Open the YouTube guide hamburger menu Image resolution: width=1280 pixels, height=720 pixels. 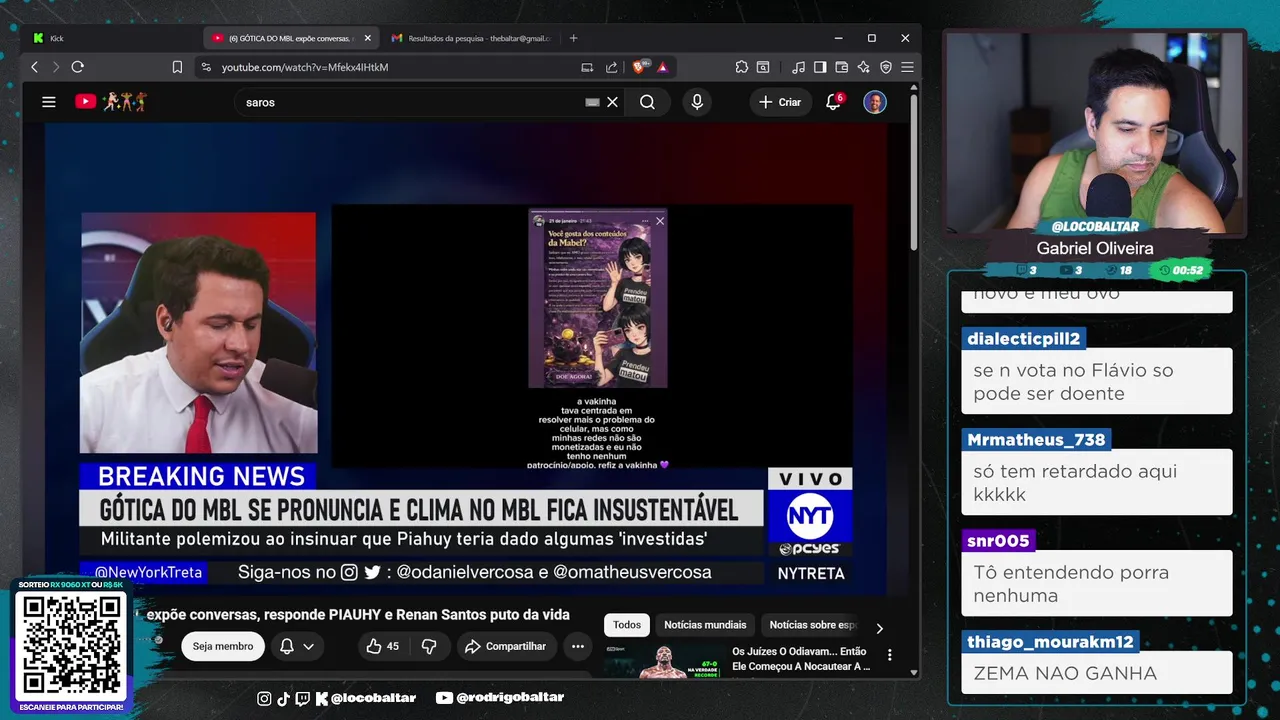click(x=48, y=102)
